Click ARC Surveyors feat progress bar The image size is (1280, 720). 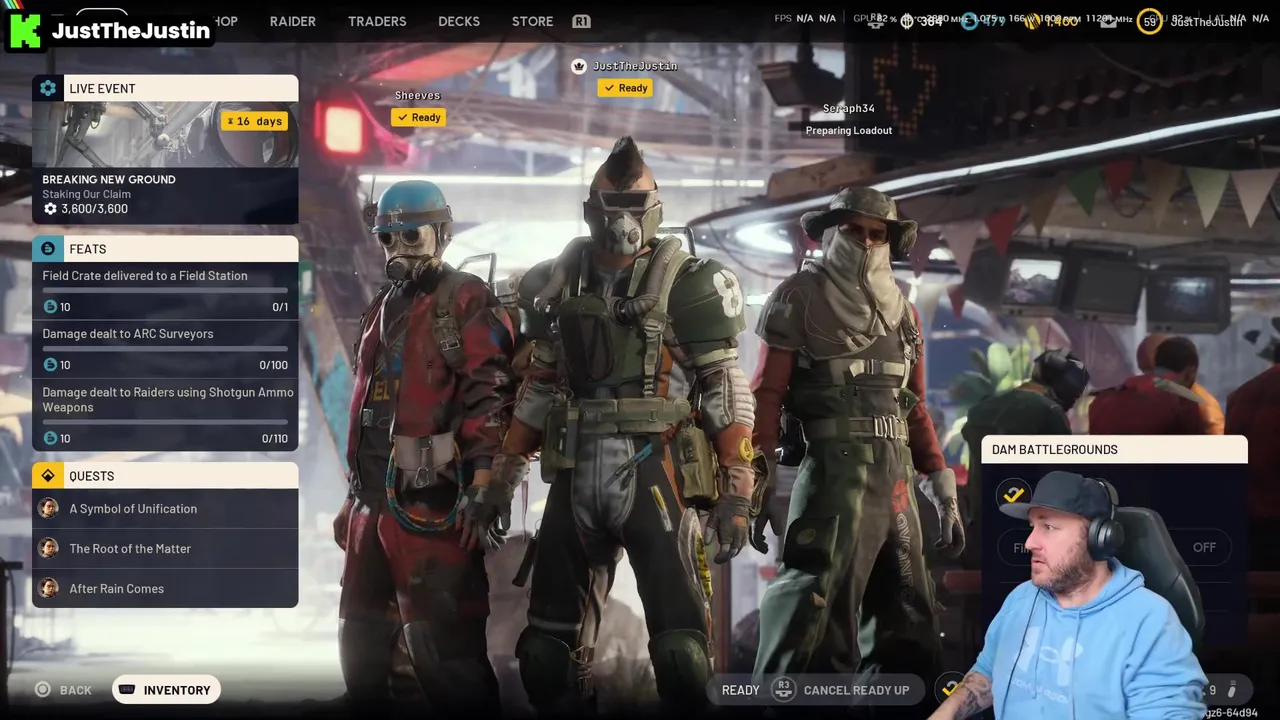coord(165,349)
